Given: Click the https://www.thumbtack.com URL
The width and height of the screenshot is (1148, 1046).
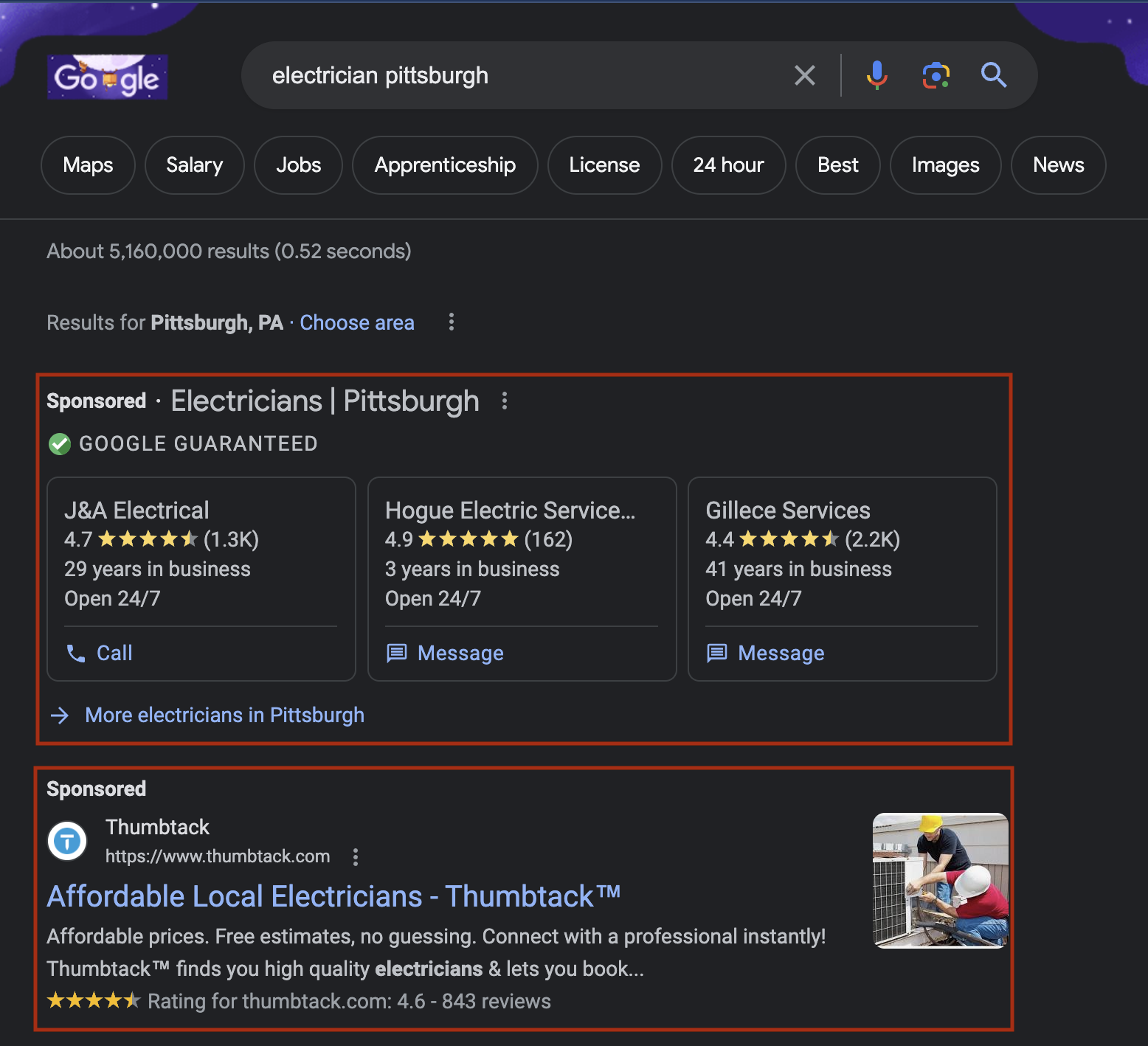Looking at the screenshot, I should pos(218,856).
